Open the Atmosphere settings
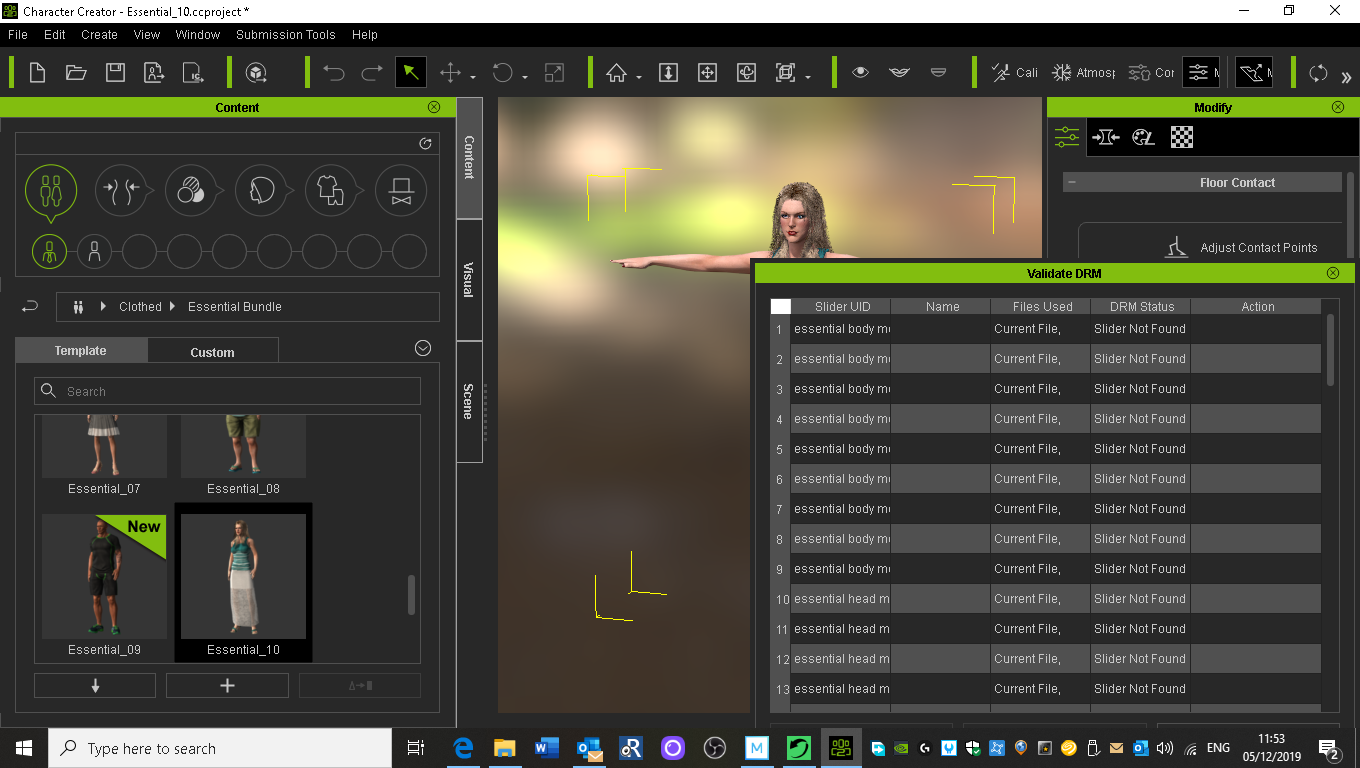This screenshot has width=1360, height=768. [x=1084, y=73]
